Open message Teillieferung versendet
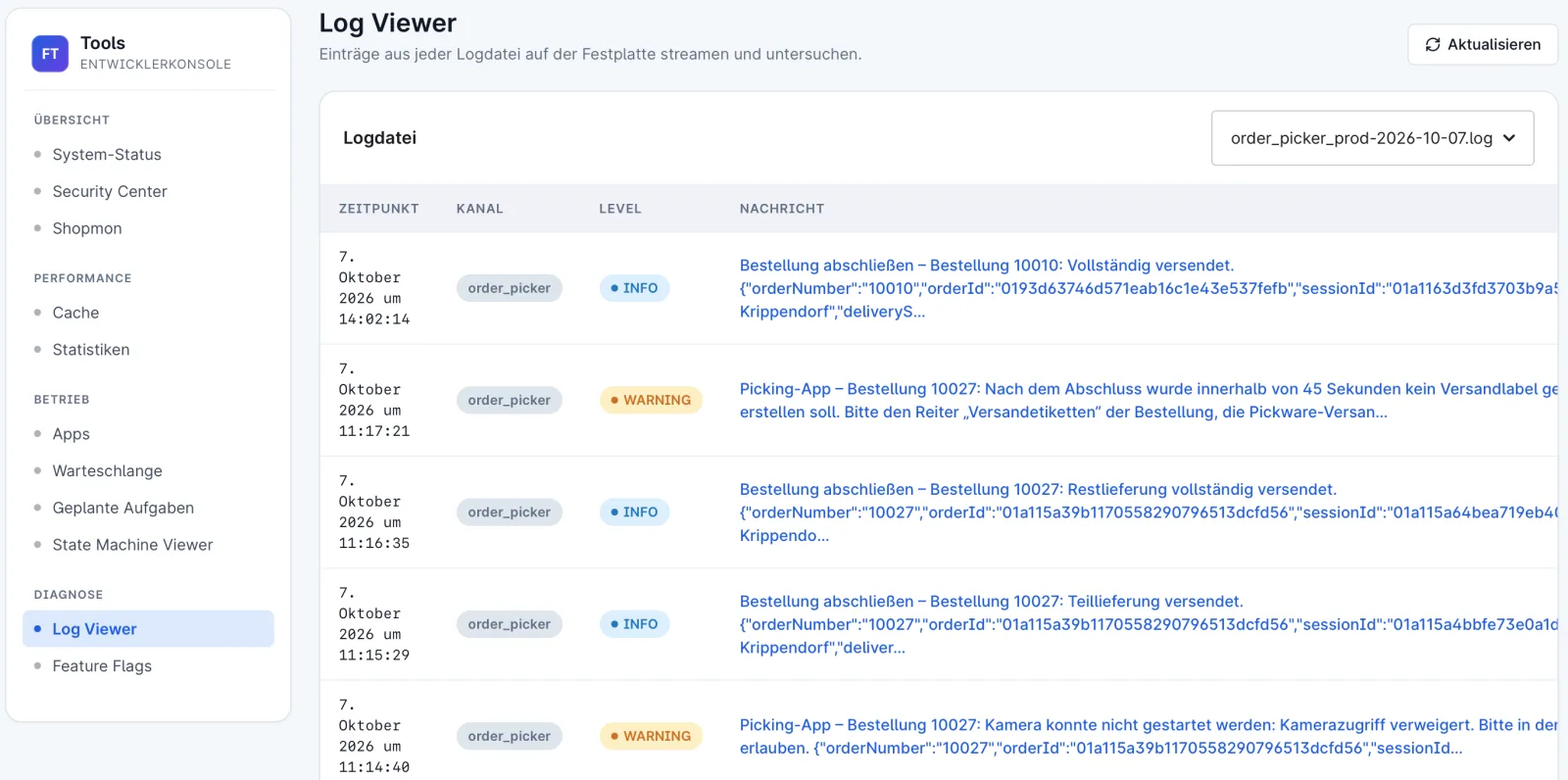Viewport: 1568px width, 780px height. click(x=1148, y=624)
